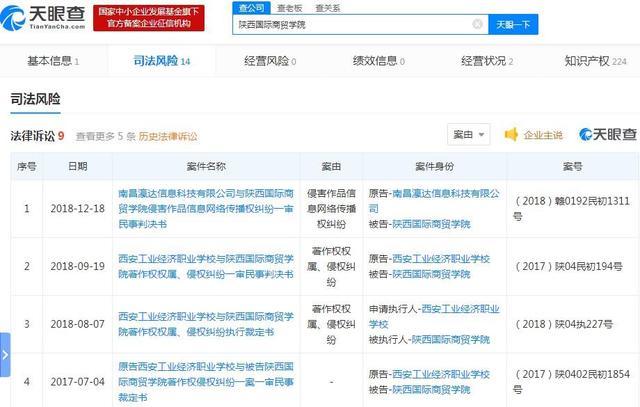Open the 企业主说 link

click(x=543, y=135)
